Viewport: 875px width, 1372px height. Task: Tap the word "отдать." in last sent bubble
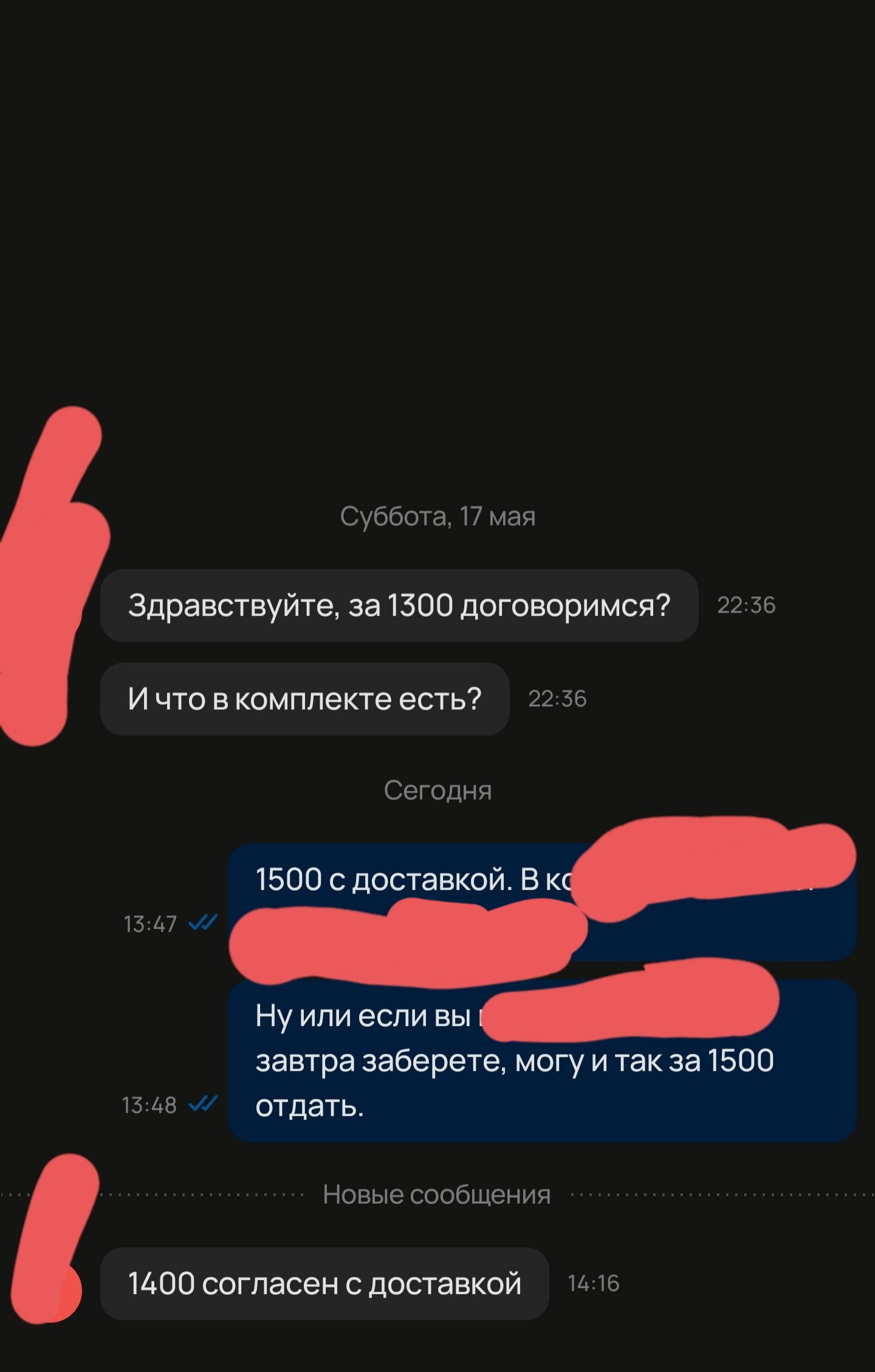point(309,1106)
